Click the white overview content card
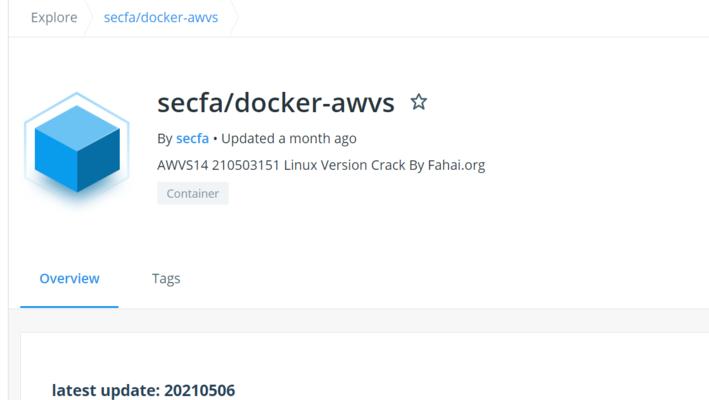Viewport: 709px width, 400px height. (x=364, y=367)
